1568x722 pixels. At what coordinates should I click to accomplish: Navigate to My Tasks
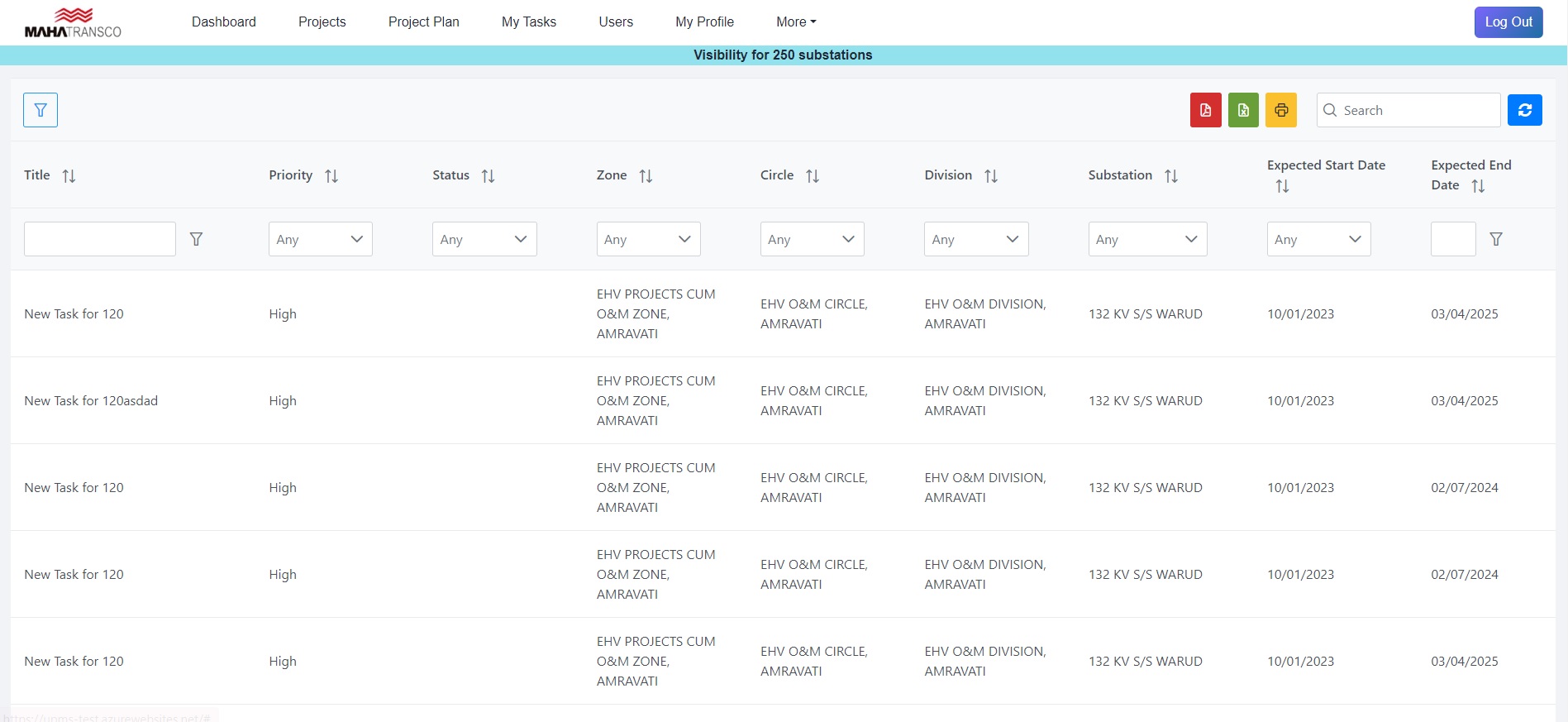point(529,22)
